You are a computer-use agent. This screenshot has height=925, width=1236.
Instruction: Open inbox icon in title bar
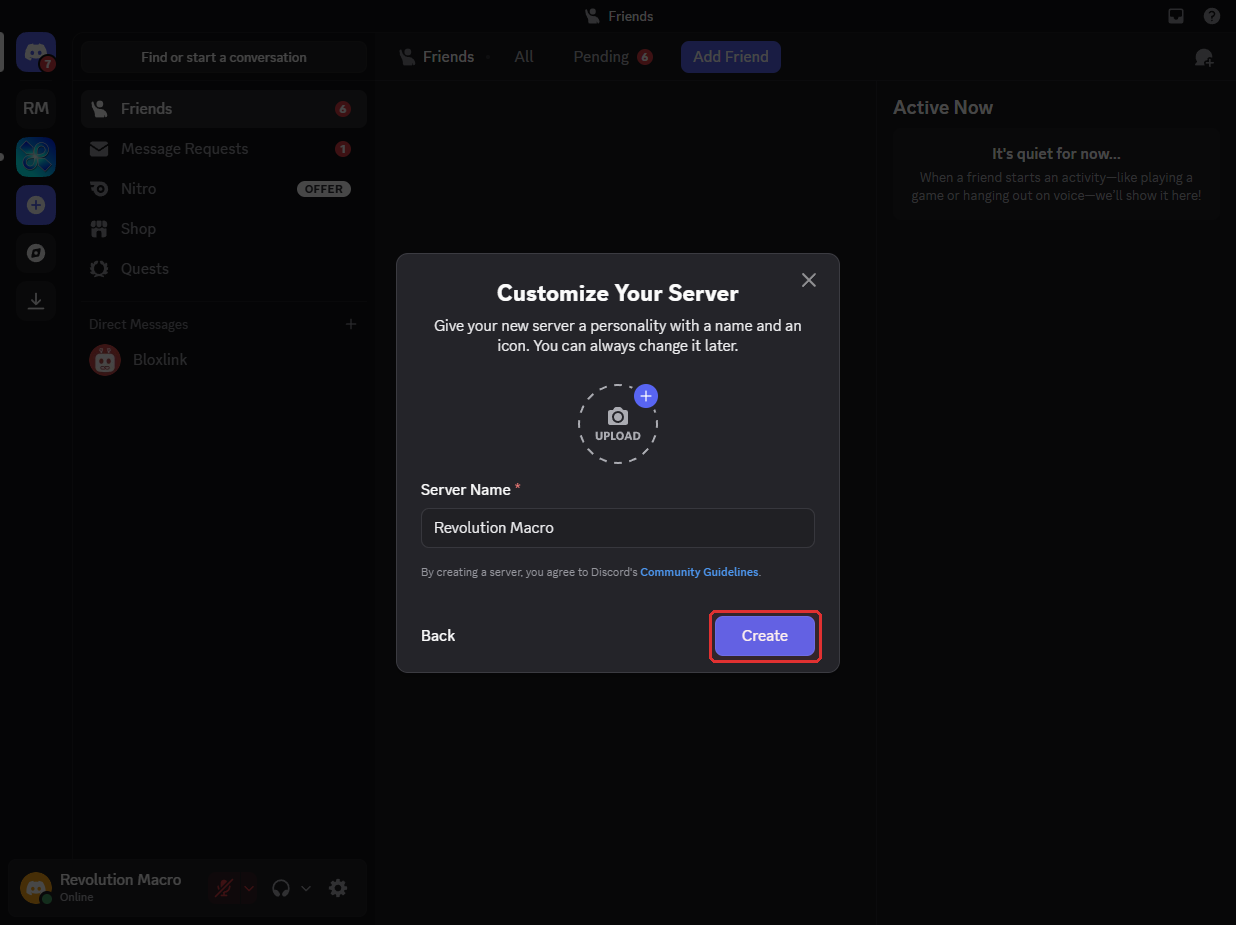pyautogui.click(x=1176, y=16)
